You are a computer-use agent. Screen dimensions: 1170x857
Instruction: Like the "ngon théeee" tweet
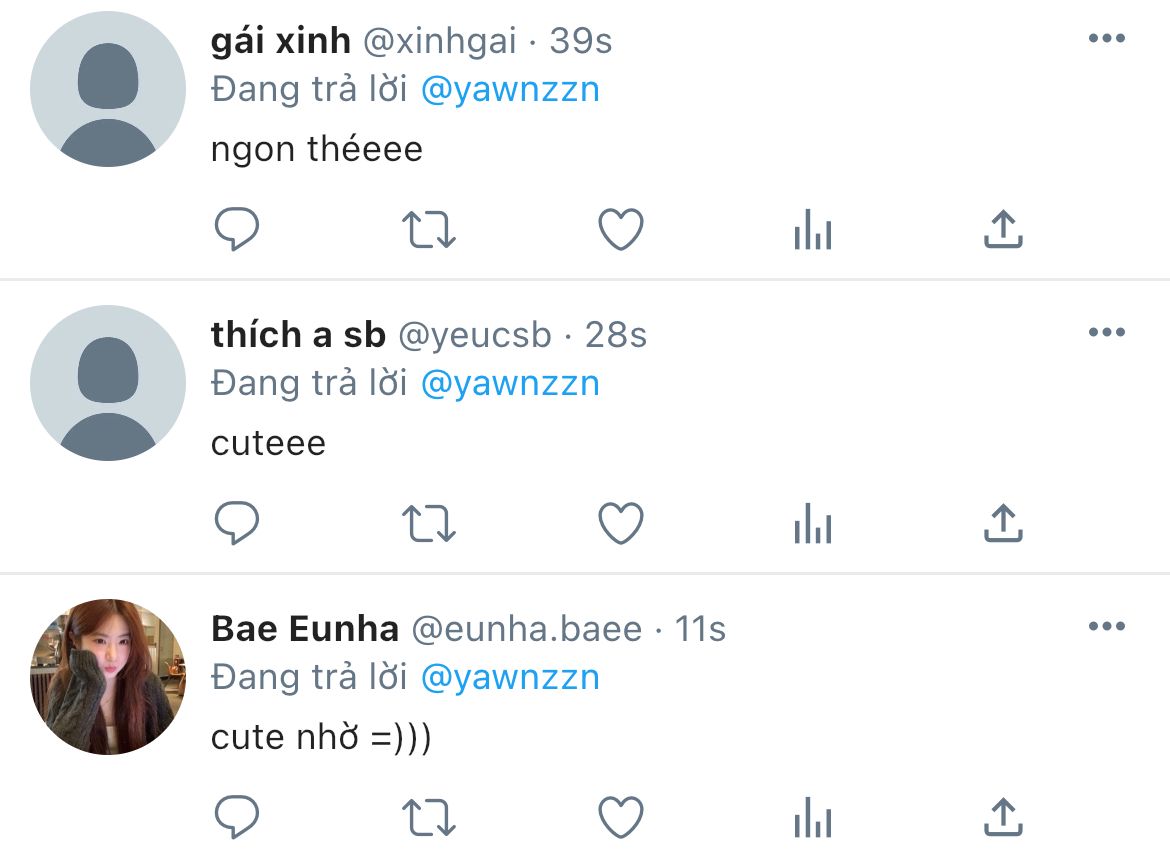[621, 229]
